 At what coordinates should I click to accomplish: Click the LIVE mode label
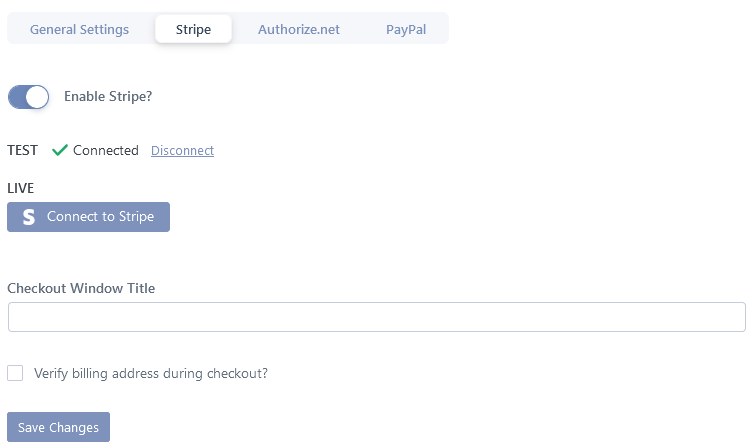click(x=20, y=188)
